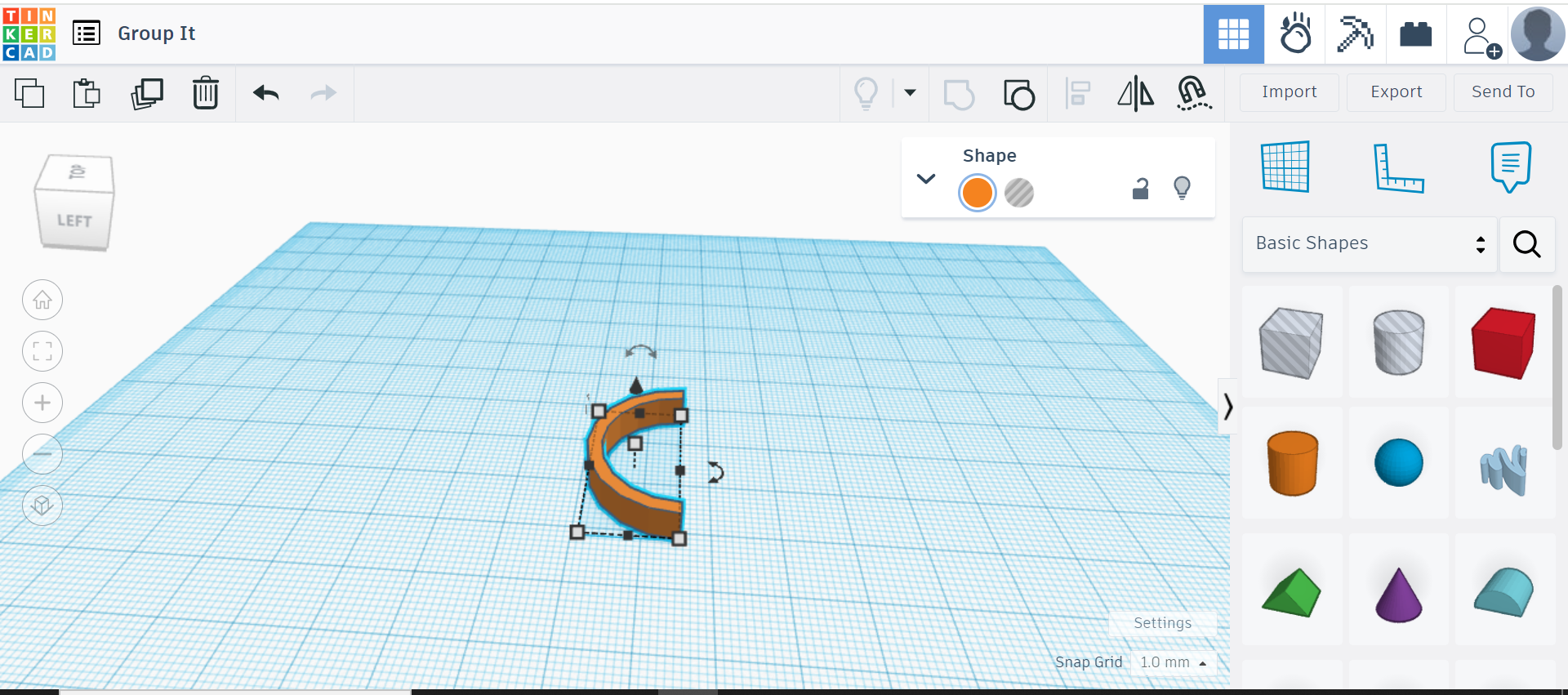Open the Sim Lab icon
Viewport: 1568px width, 695px height.
[x=1295, y=34]
